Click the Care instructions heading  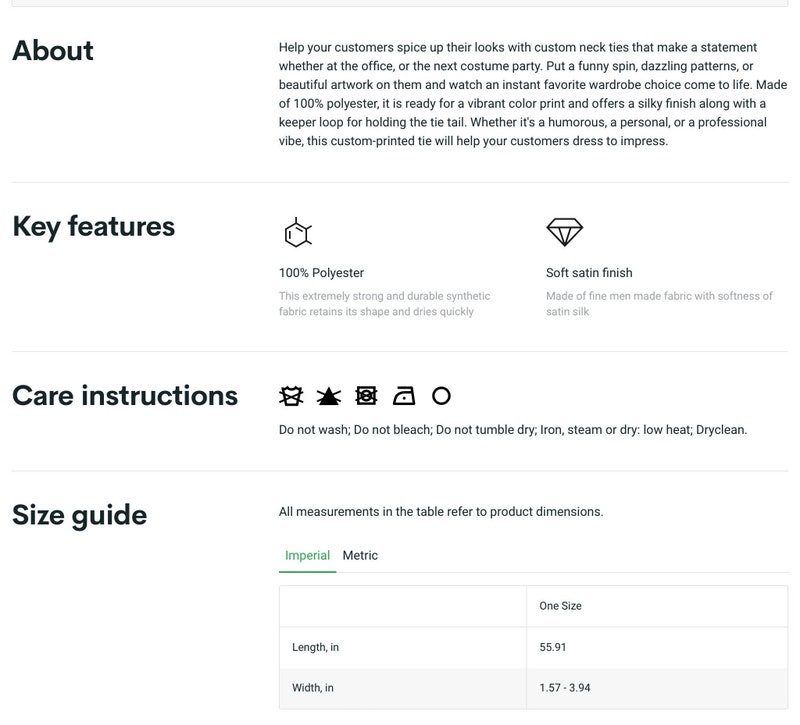click(125, 396)
